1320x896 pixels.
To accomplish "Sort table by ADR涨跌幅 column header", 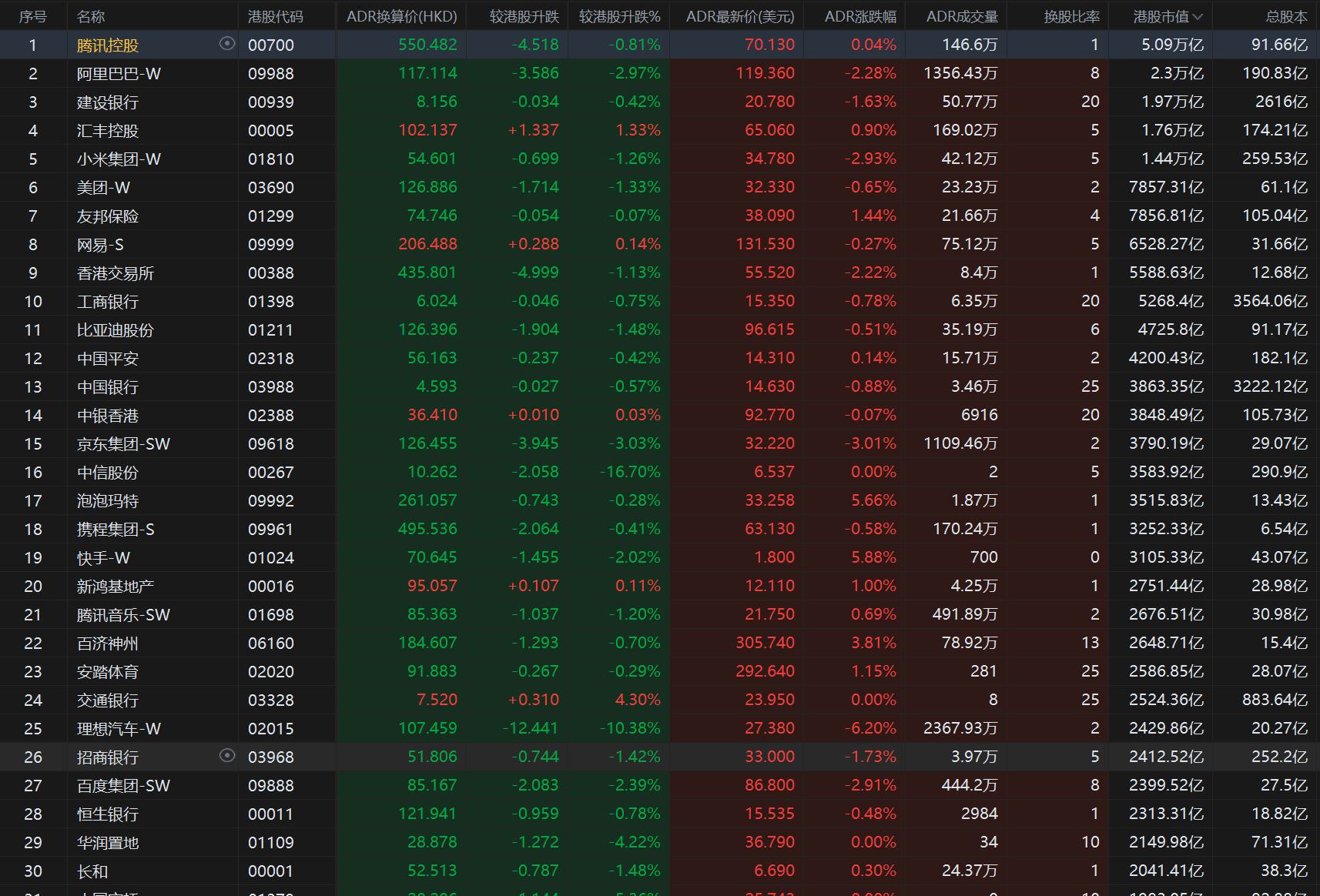I will point(859,16).
